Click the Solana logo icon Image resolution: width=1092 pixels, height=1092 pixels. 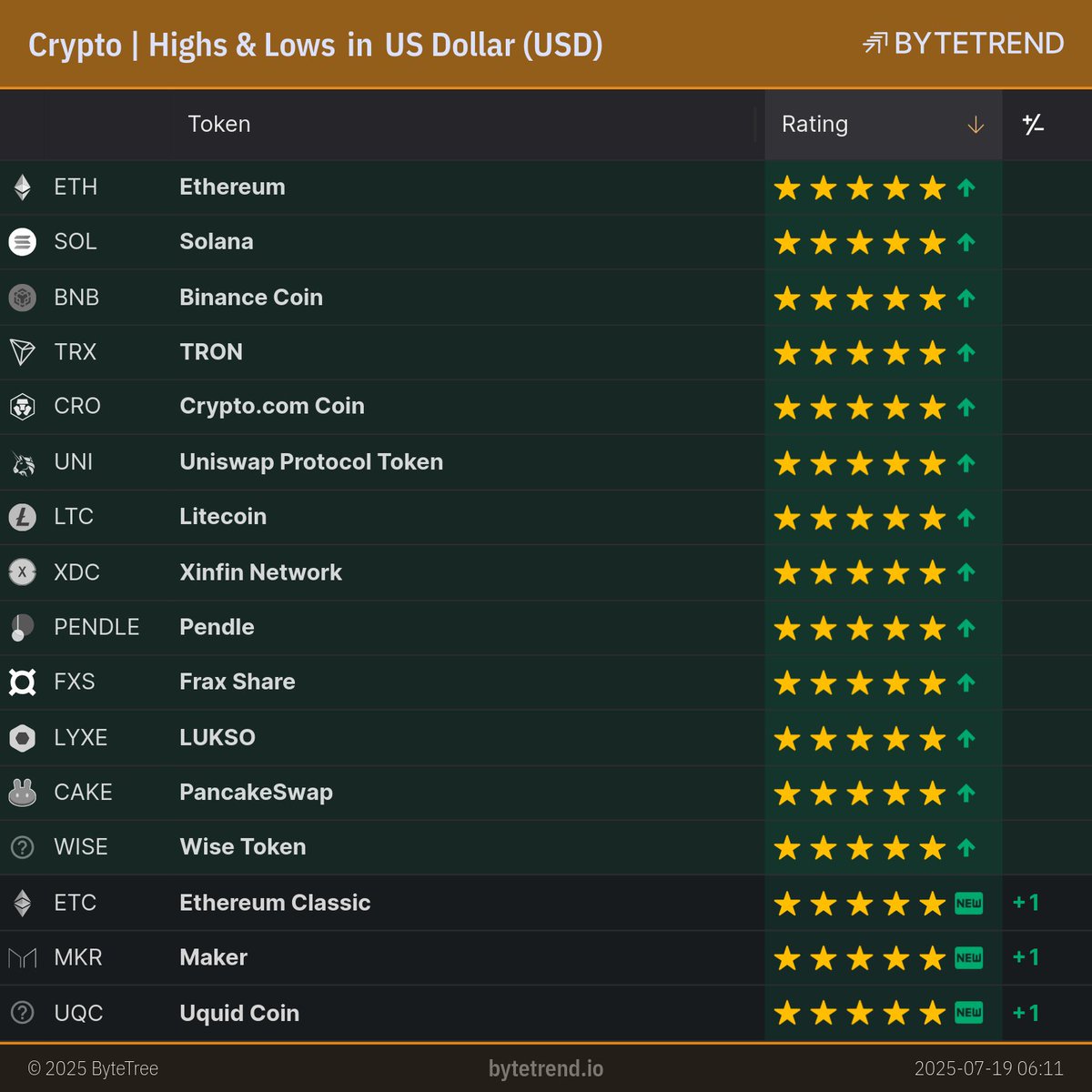pos(22,242)
